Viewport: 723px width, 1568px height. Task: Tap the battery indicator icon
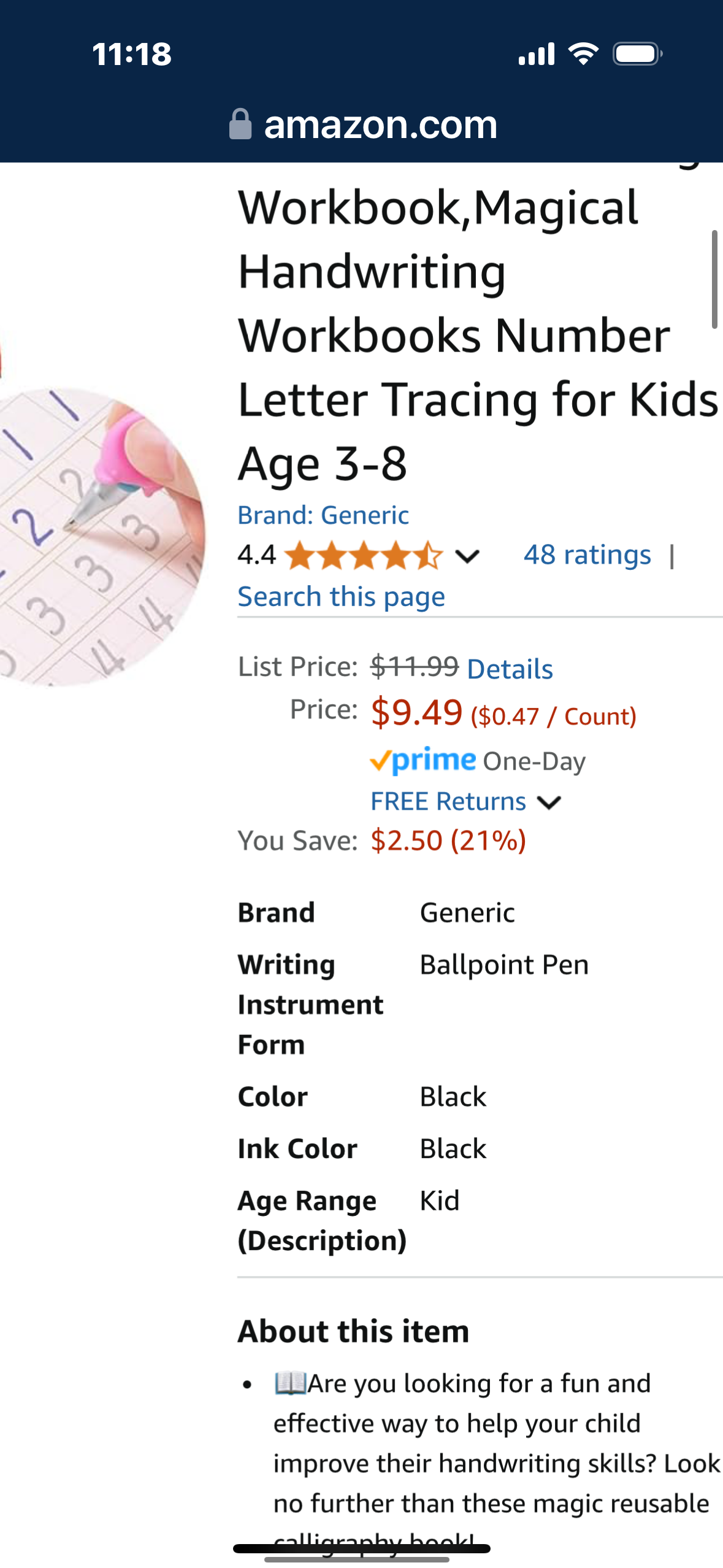point(637,54)
